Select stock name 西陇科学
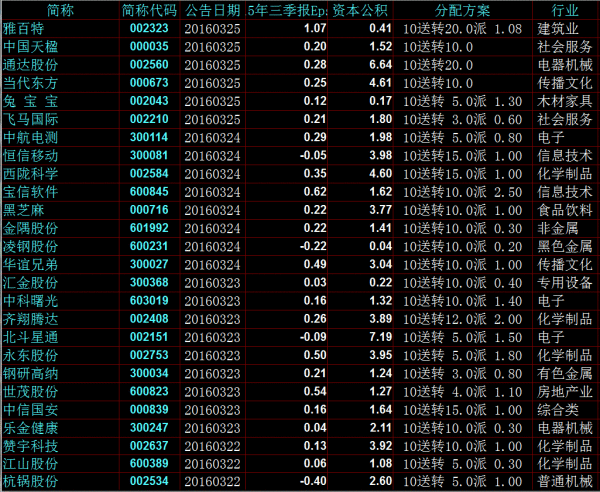The width and height of the screenshot is (600, 492). 31,174
